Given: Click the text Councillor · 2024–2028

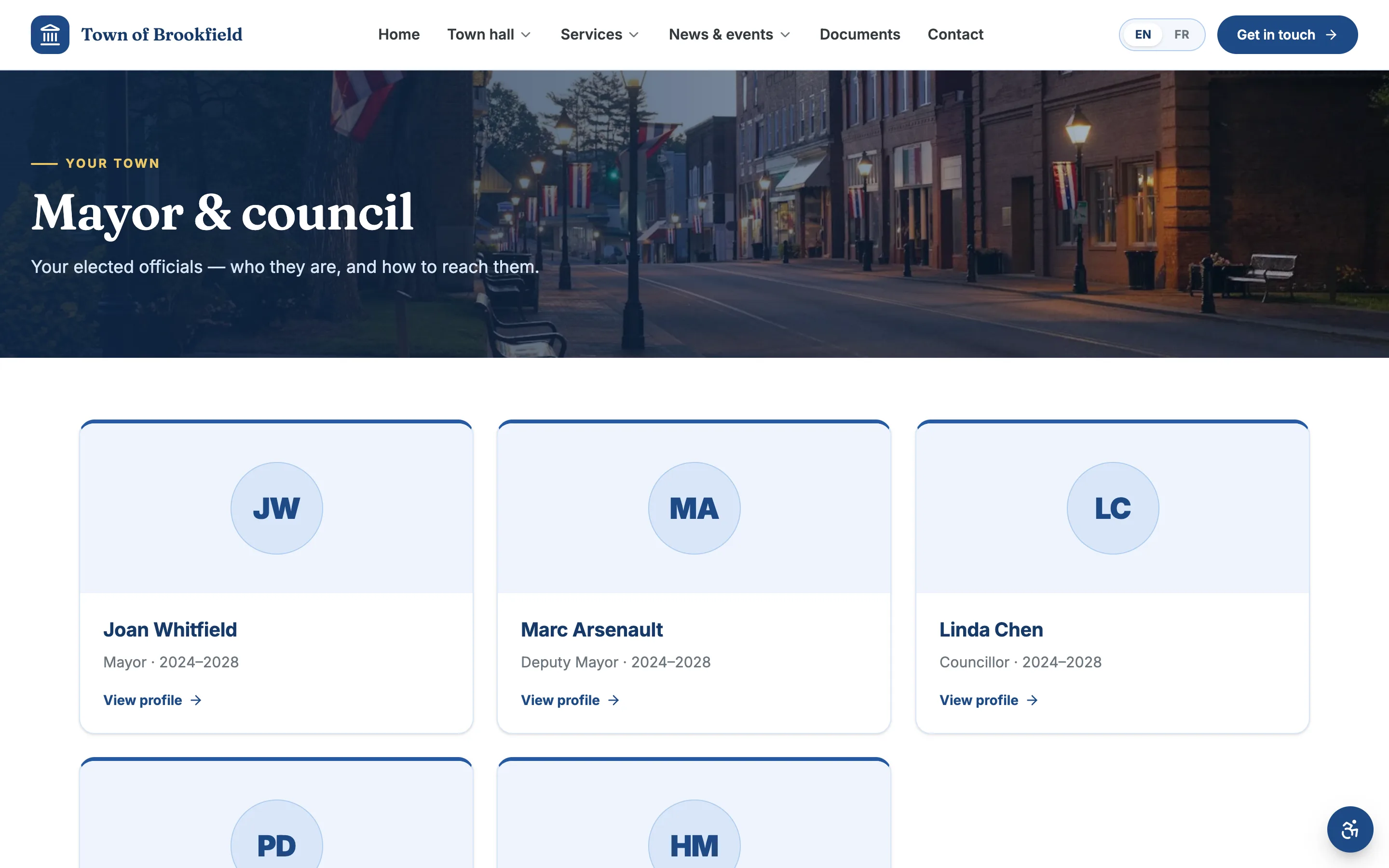Looking at the screenshot, I should [1020, 662].
